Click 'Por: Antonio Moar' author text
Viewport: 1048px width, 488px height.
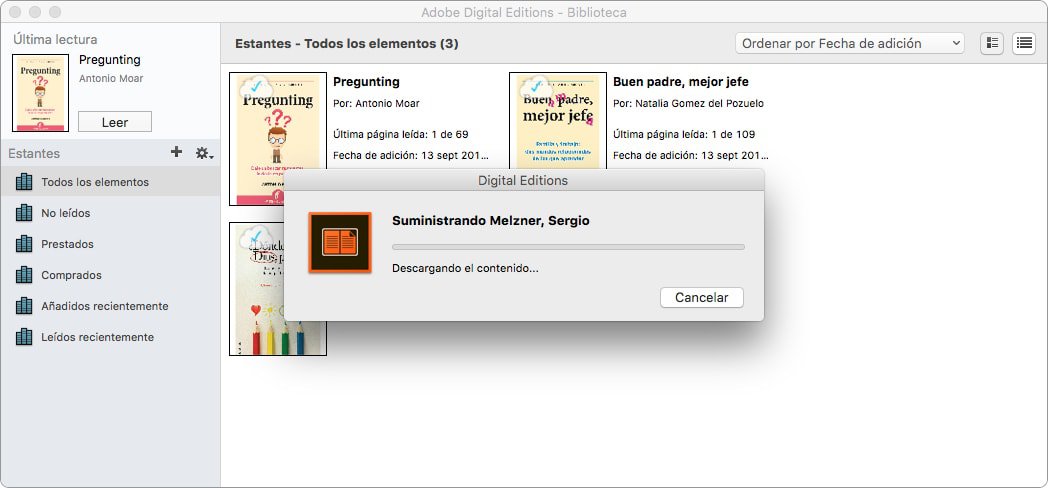click(376, 104)
